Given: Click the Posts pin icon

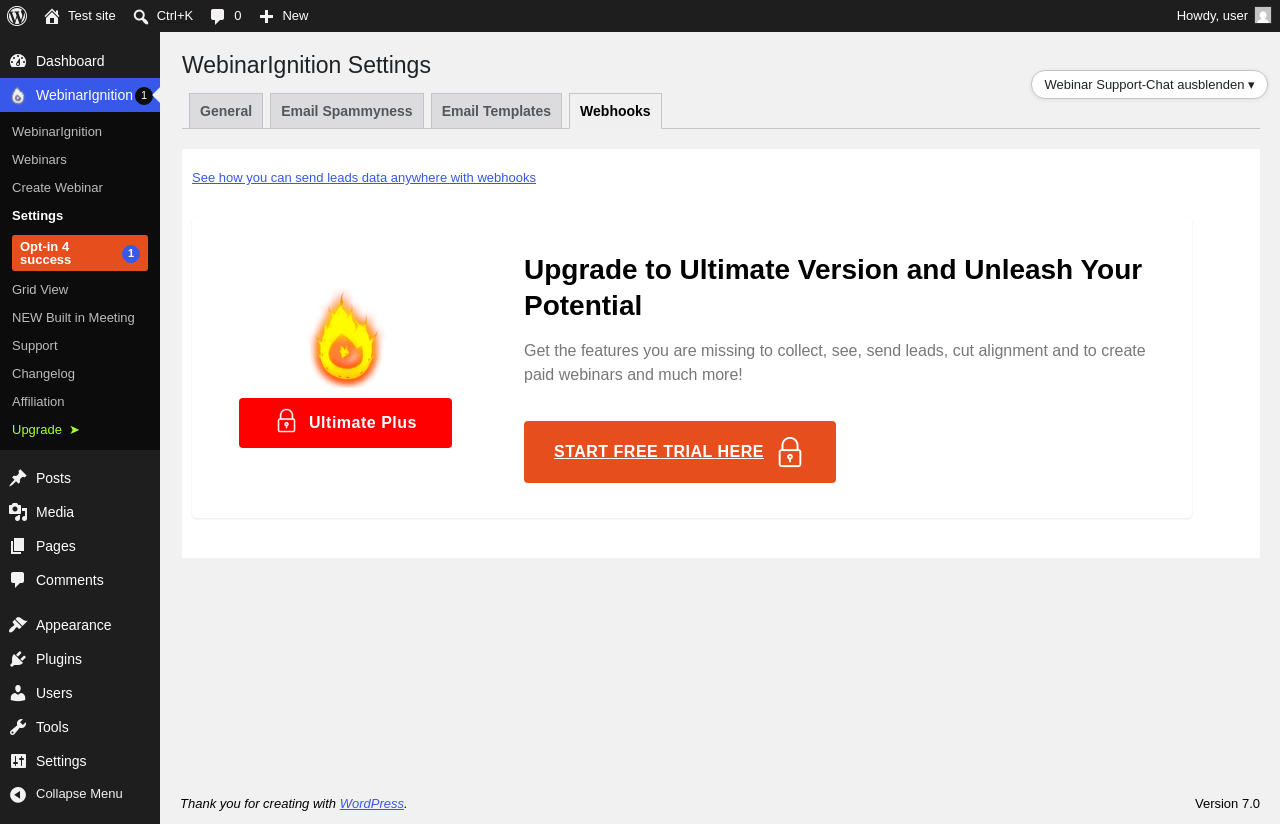Looking at the screenshot, I should pyautogui.click(x=18, y=478).
